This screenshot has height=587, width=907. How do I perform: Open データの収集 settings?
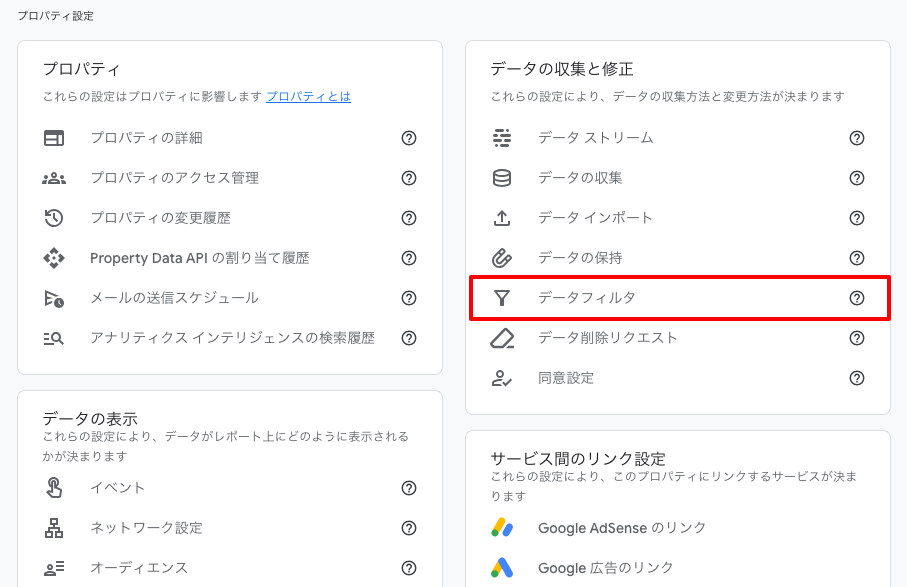[x=580, y=178]
